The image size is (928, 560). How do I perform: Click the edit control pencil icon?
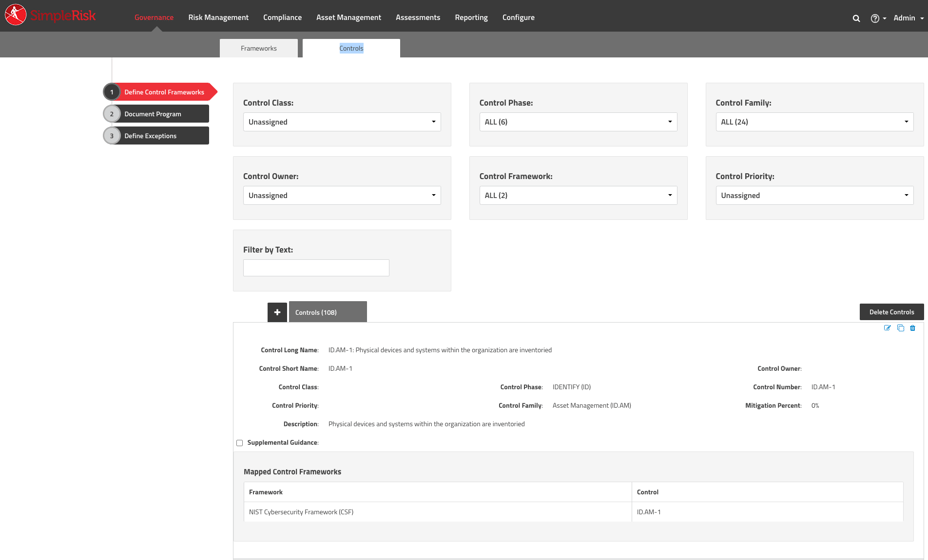(887, 328)
